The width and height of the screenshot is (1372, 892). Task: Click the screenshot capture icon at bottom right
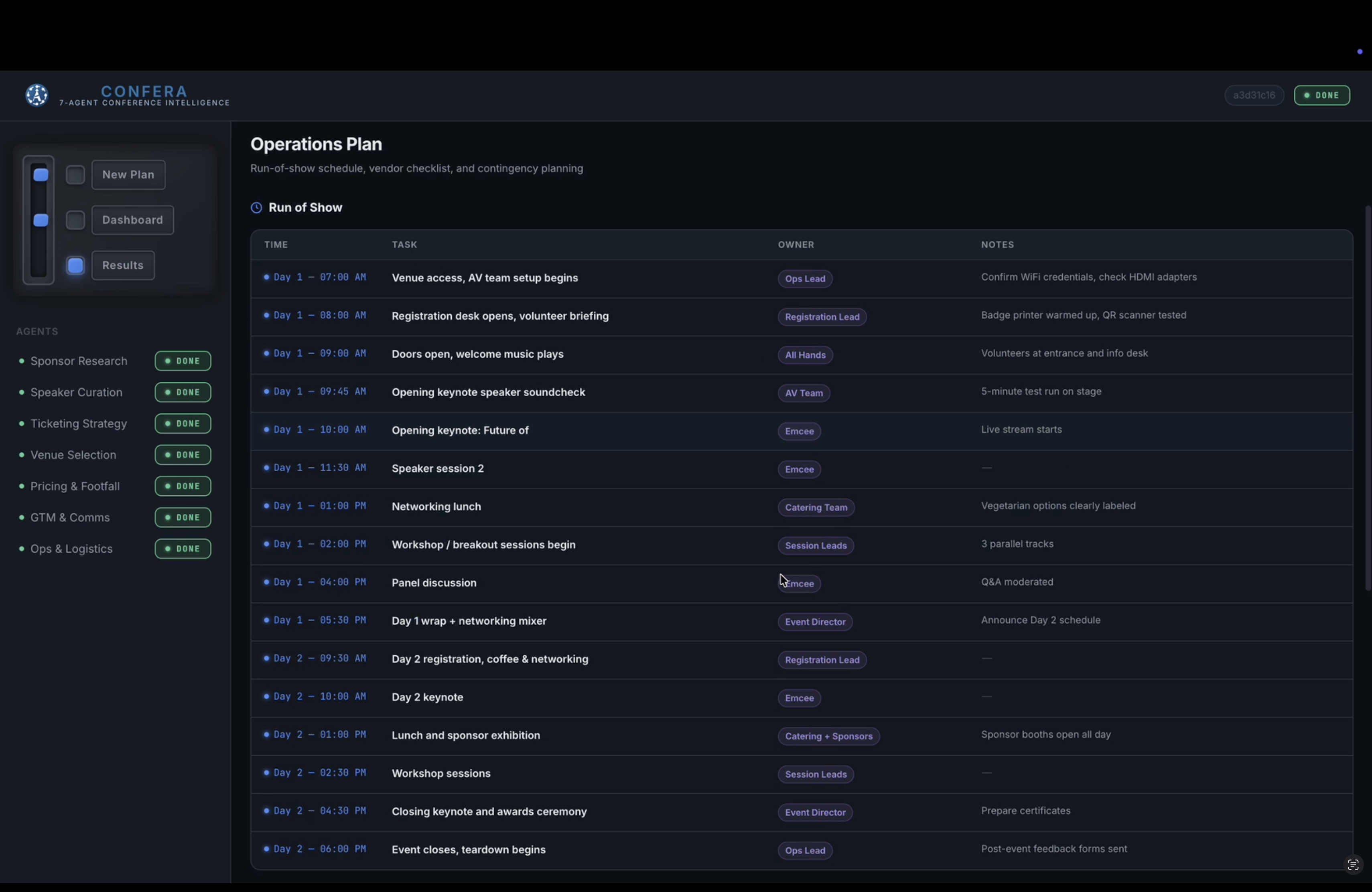(1353, 865)
